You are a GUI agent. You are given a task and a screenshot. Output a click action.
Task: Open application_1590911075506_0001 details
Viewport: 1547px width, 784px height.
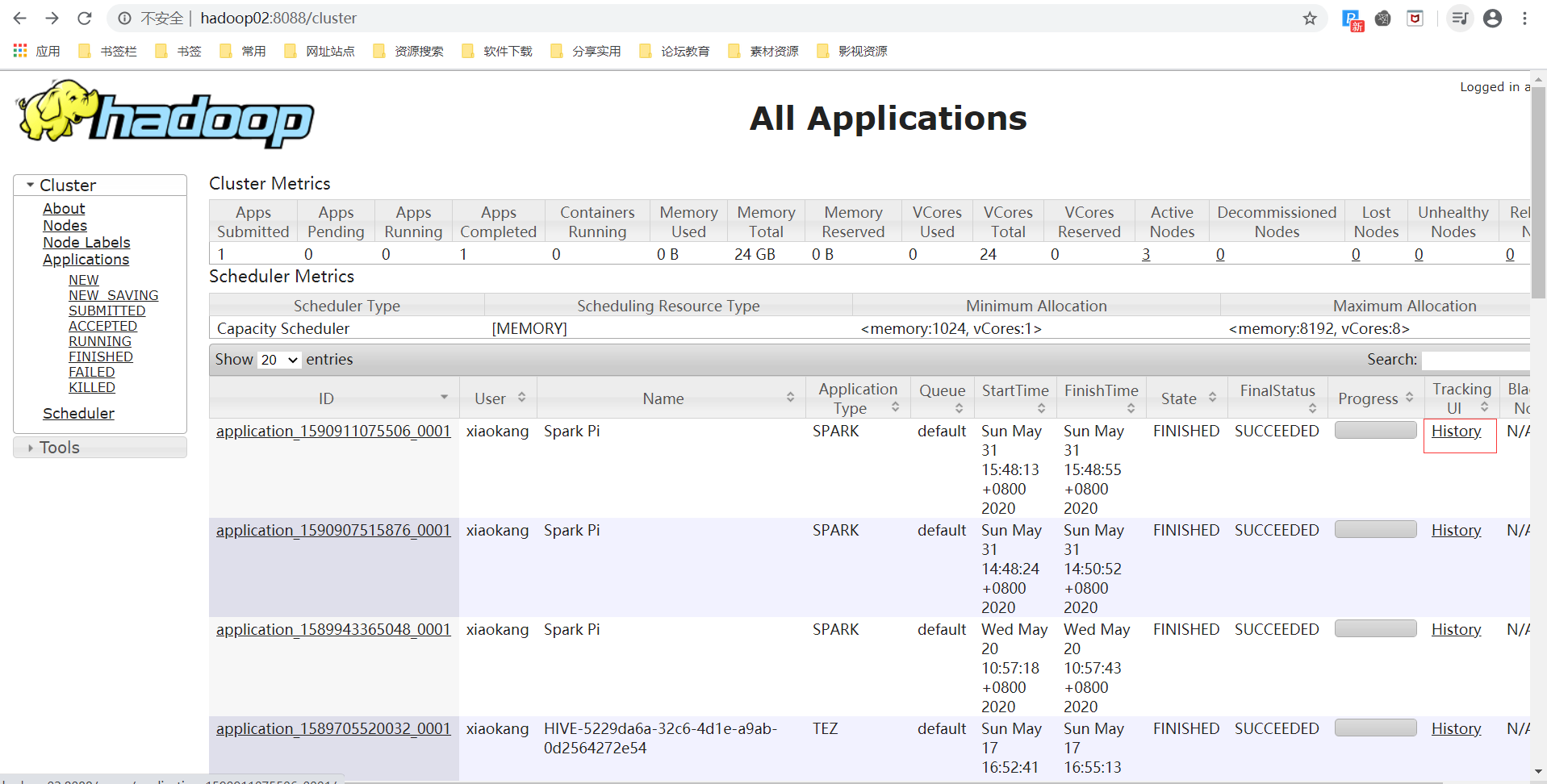tap(333, 431)
